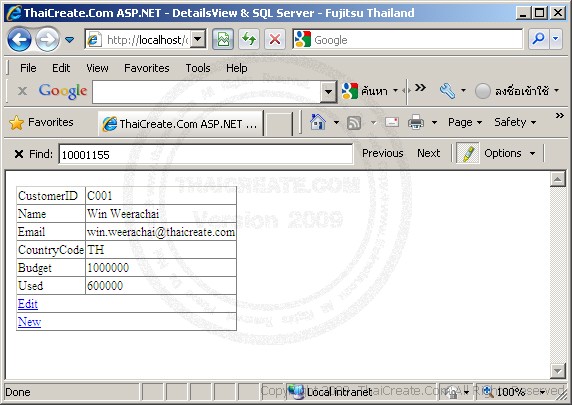Open the View menu

point(97,68)
